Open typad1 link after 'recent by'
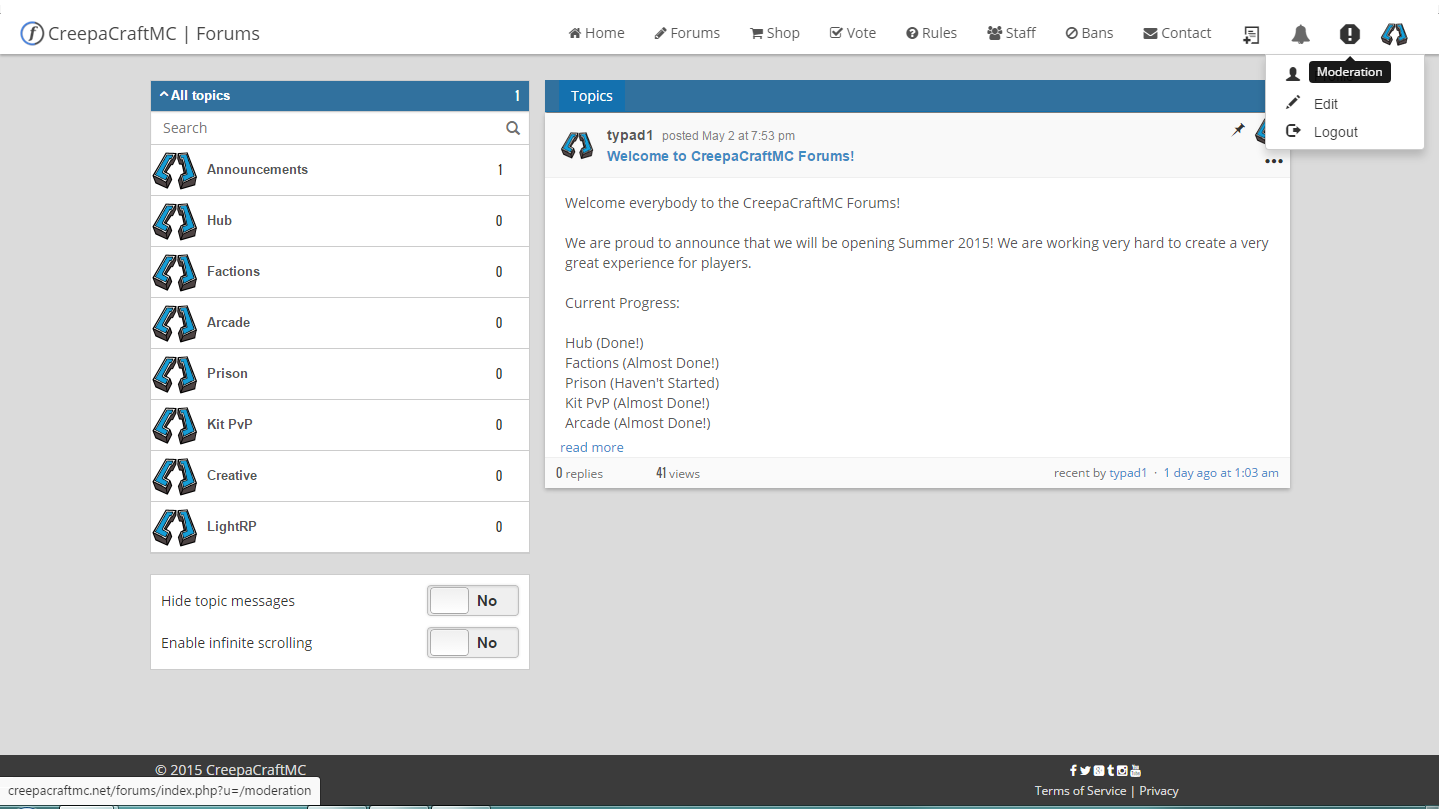Screen dimensions: 1440x809 1128,473
